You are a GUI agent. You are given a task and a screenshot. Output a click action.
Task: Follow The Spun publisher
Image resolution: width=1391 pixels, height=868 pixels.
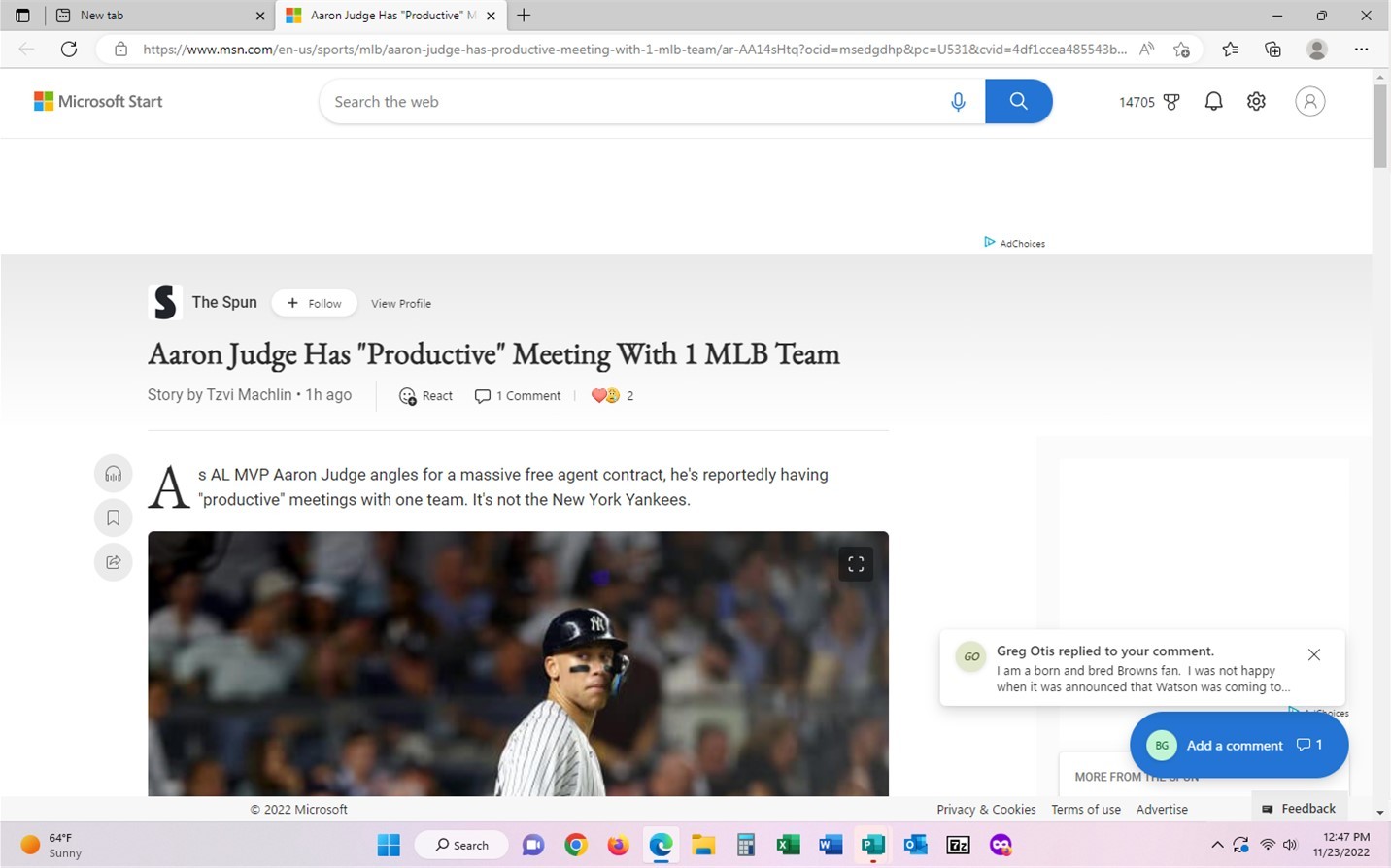point(314,303)
